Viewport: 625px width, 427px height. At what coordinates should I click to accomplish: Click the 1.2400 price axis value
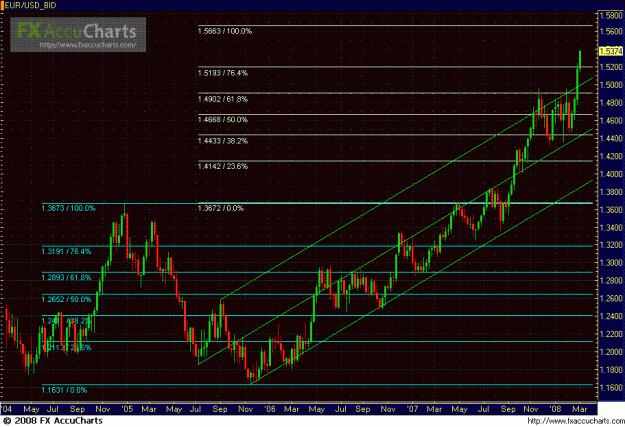(x=611, y=316)
